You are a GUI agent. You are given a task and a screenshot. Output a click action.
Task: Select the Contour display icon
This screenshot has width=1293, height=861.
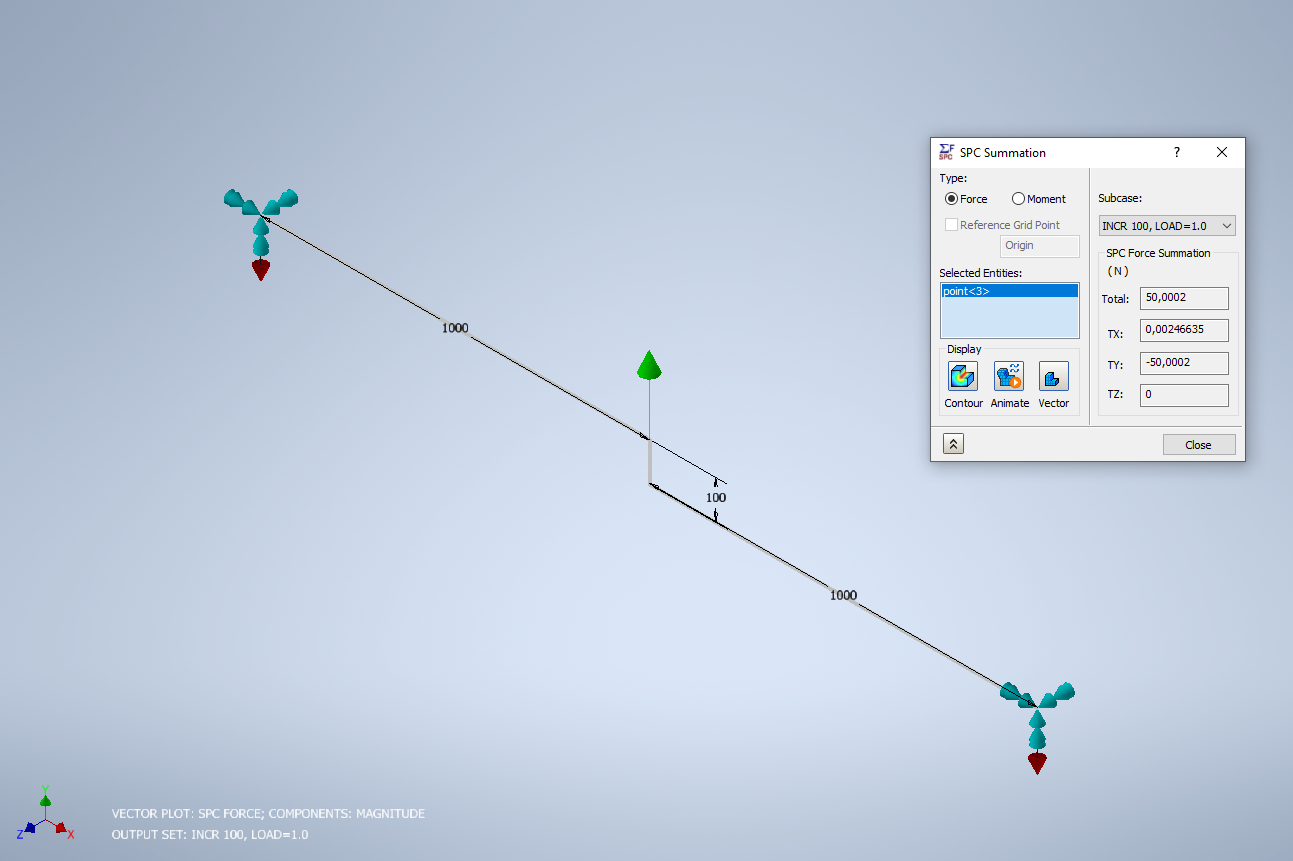click(962, 376)
